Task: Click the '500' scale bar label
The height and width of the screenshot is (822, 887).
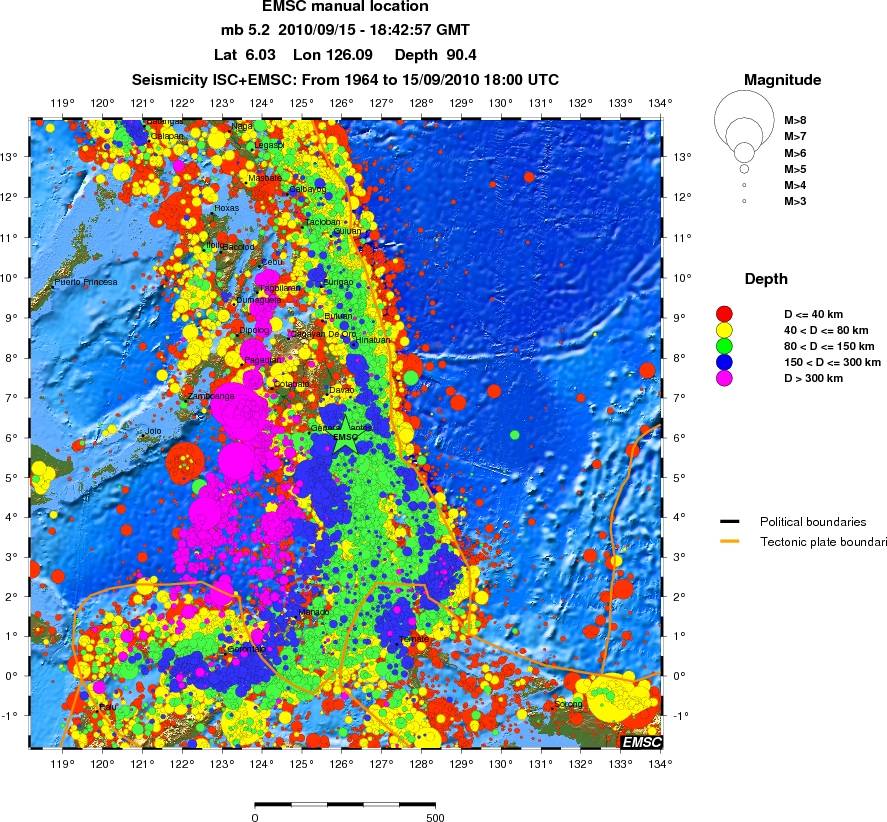Action: click(435, 817)
